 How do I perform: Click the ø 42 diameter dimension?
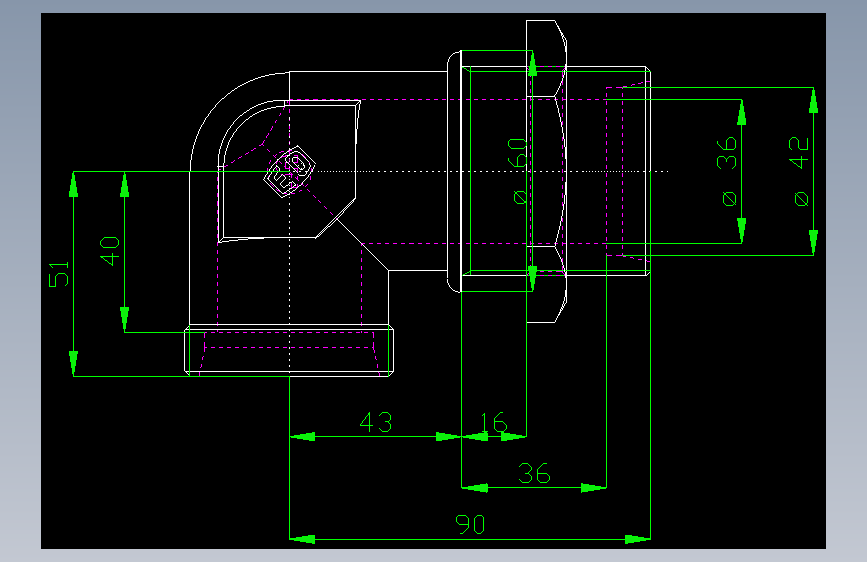coord(799,171)
